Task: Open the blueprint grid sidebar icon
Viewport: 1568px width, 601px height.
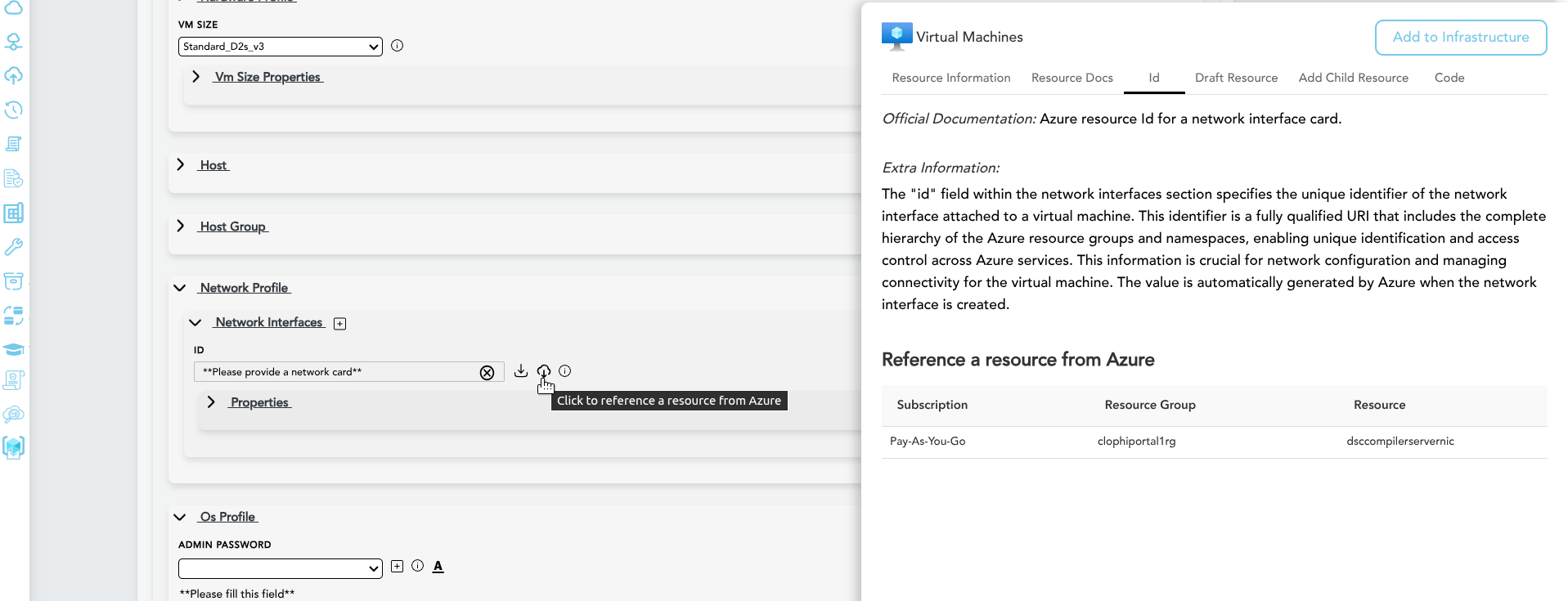Action: pos(13,213)
